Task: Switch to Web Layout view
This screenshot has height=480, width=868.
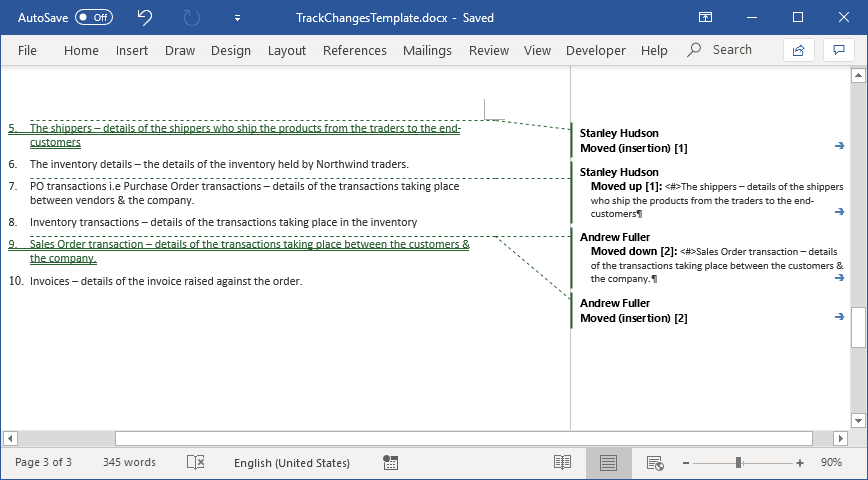Action: coord(655,463)
